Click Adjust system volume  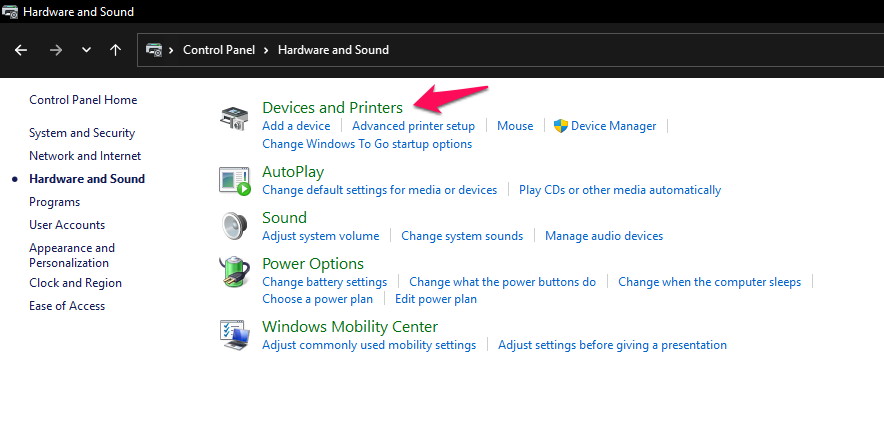[x=321, y=236]
